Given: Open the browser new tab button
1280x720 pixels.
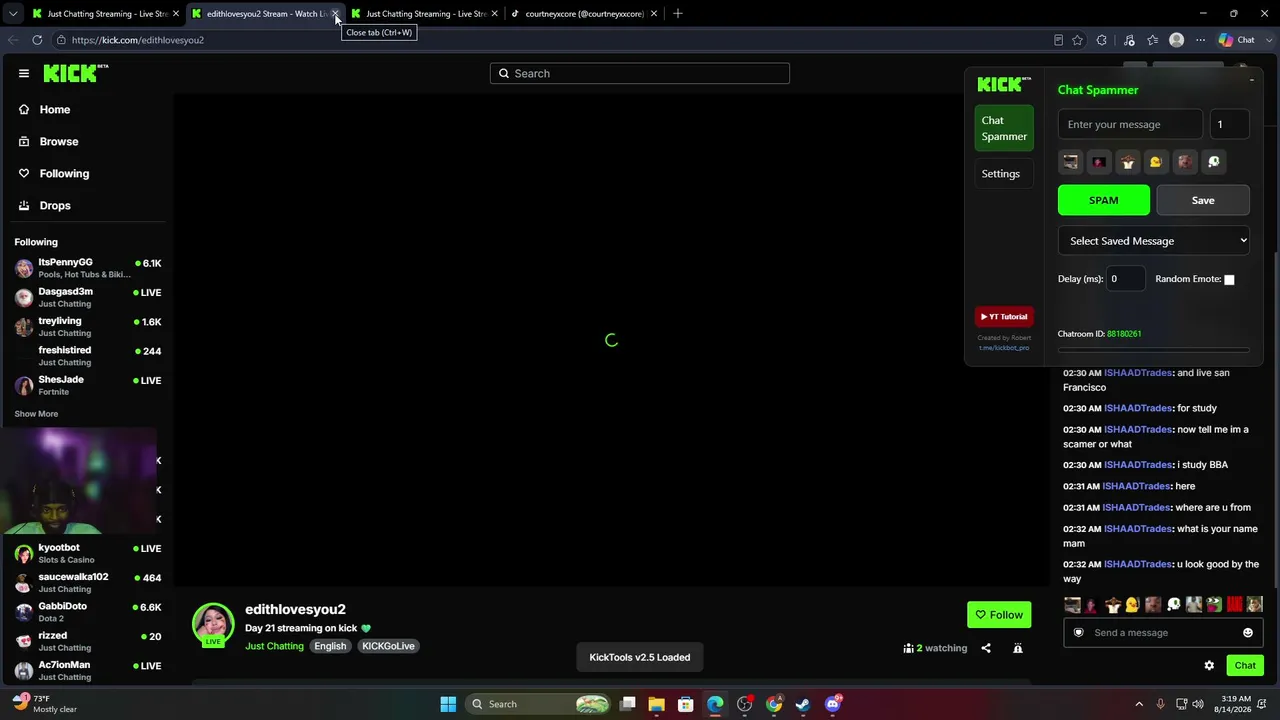Looking at the screenshot, I should point(678,14).
